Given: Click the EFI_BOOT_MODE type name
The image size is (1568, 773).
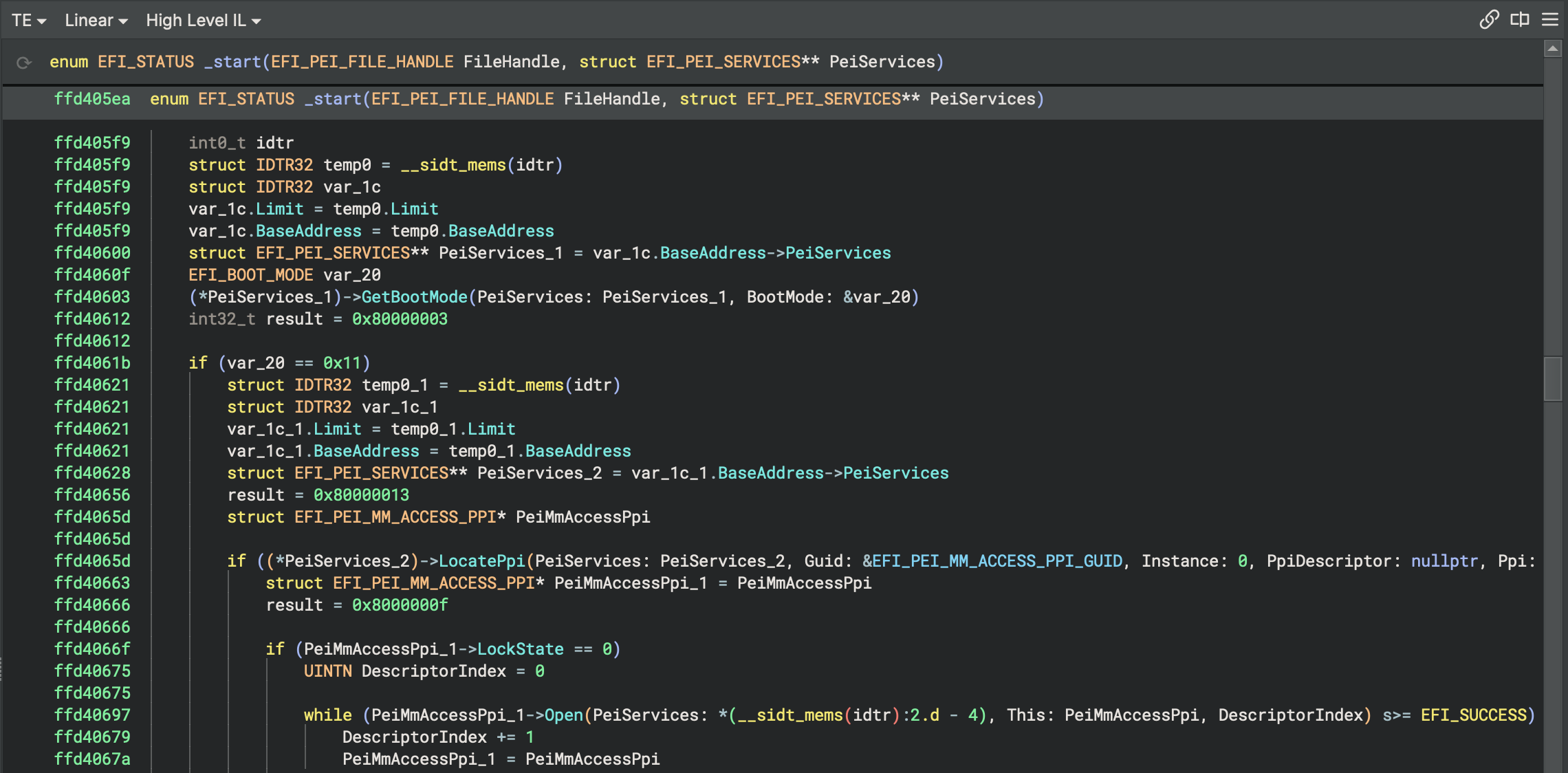Looking at the screenshot, I should pos(250,275).
